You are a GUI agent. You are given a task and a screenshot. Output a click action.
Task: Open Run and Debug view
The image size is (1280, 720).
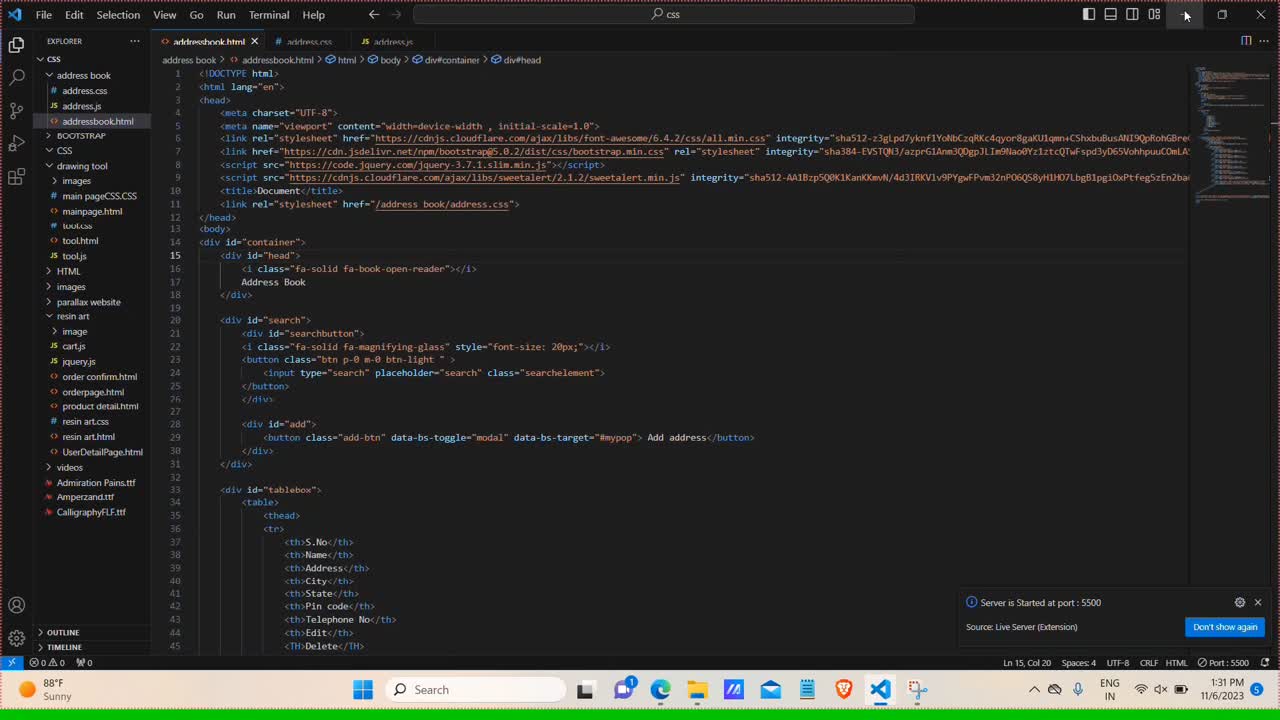(x=16, y=143)
